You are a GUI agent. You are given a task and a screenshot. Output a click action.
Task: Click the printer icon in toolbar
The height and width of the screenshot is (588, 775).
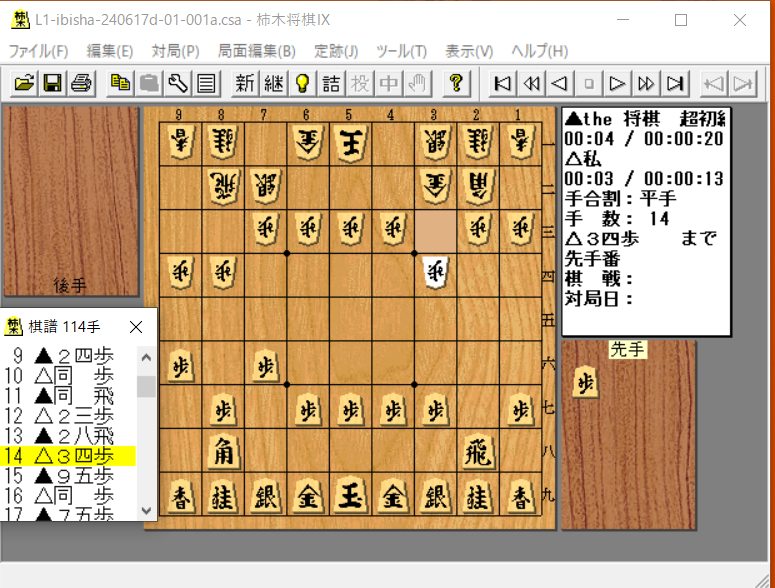81,83
